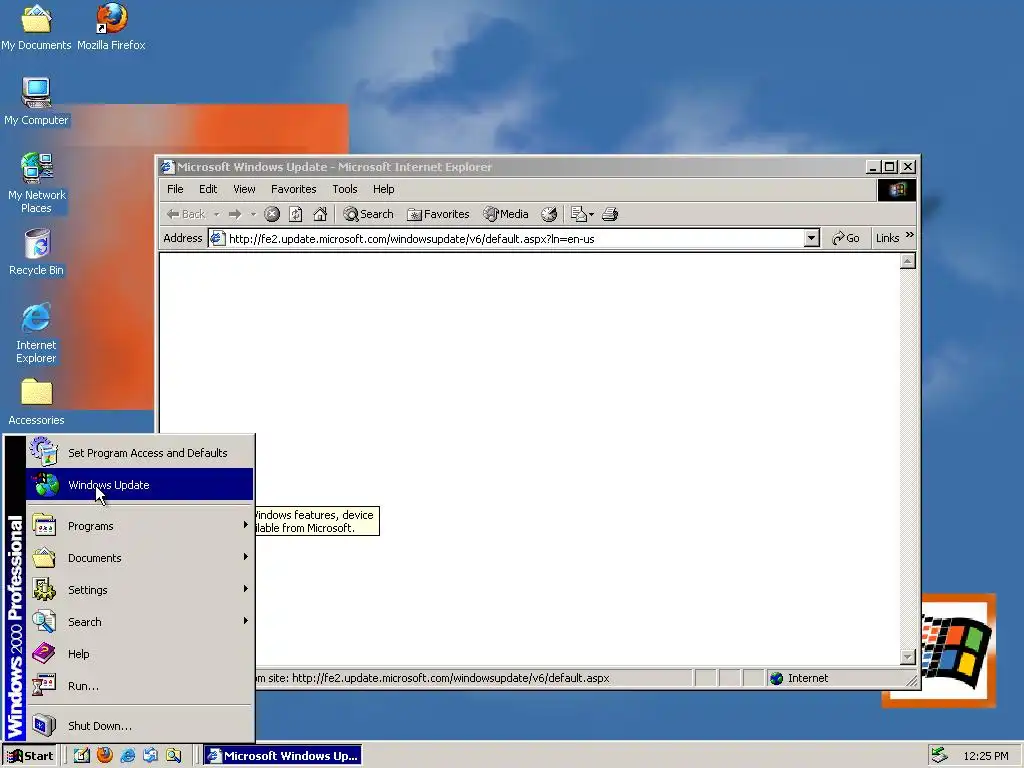The image size is (1024, 768).
Task: Open Mozilla Firefox desktop shortcut
Action: (111, 27)
